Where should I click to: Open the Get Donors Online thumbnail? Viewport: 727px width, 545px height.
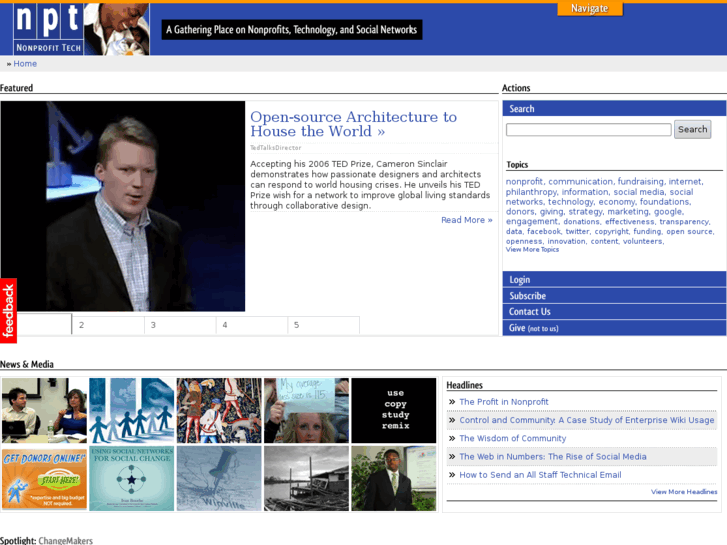tap(43, 478)
